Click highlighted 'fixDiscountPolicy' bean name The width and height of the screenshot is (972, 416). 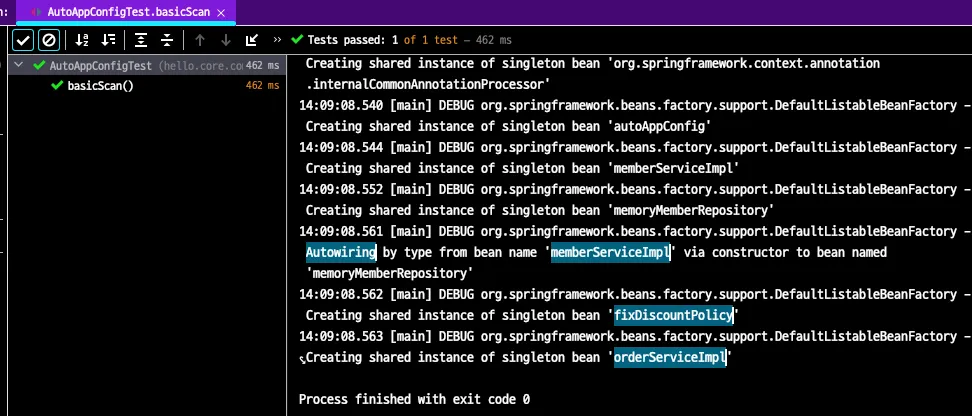(673, 315)
